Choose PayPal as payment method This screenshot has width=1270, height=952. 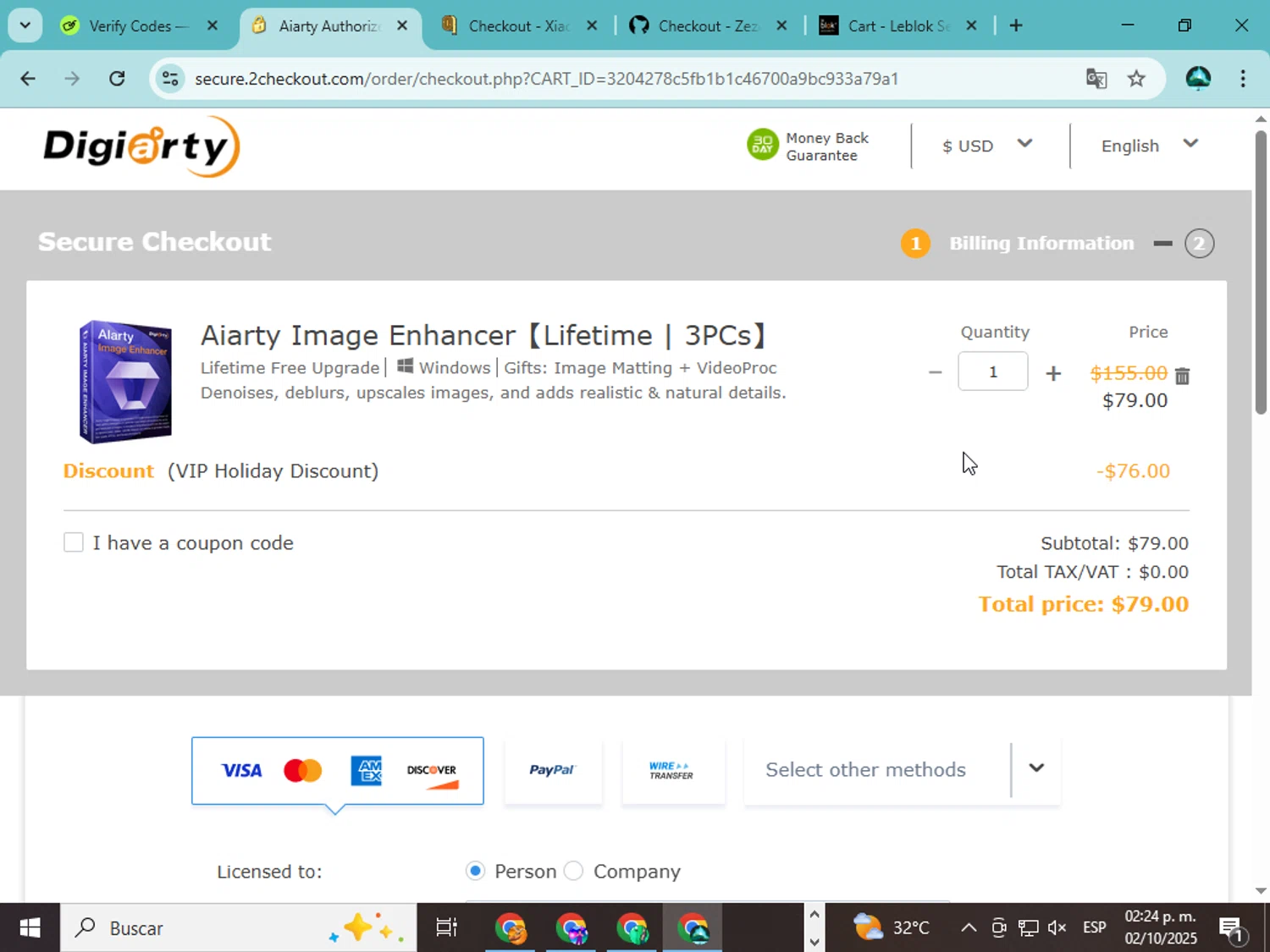tap(553, 770)
